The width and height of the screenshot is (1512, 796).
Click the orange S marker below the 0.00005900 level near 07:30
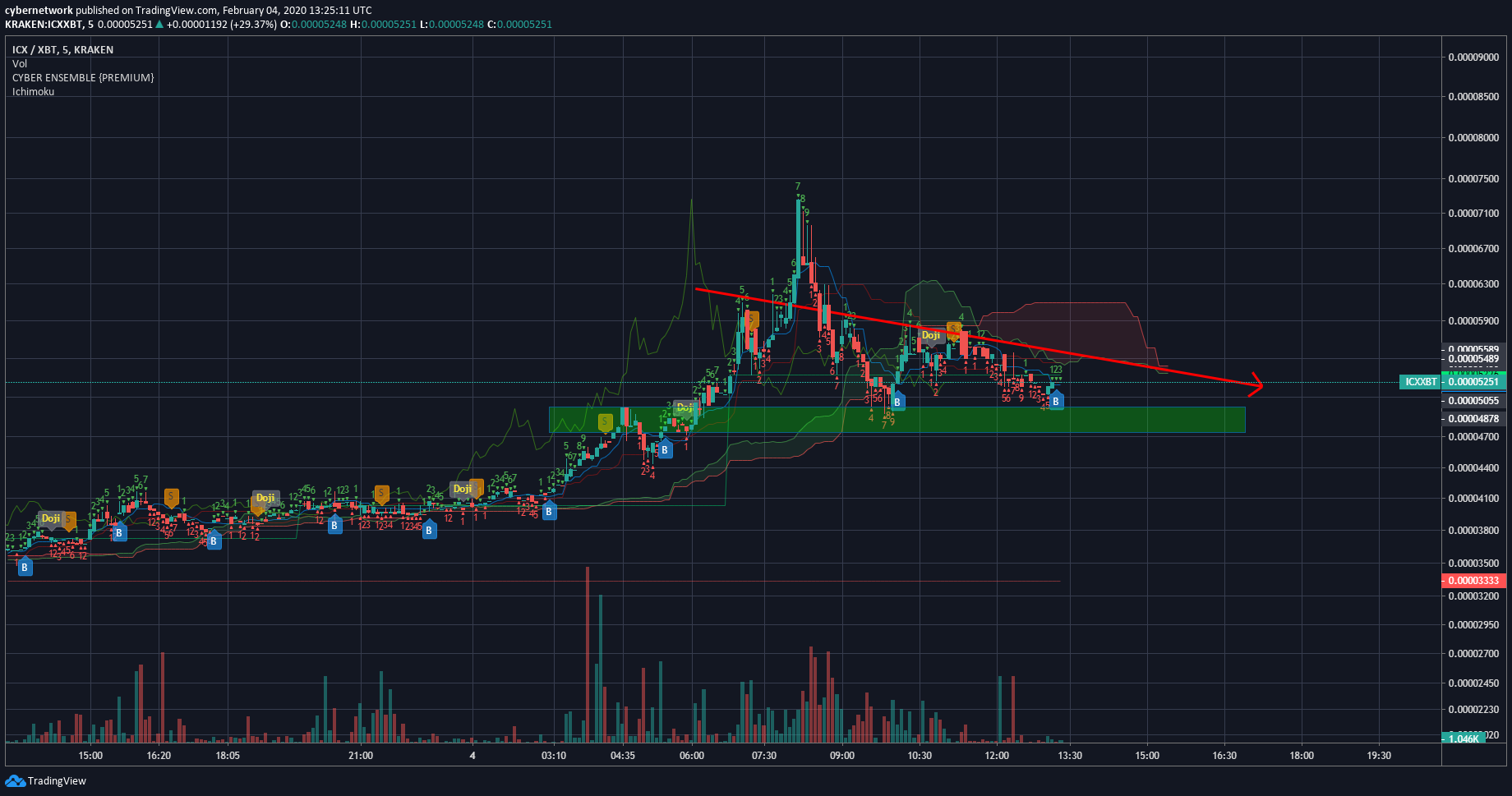click(x=751, y=320)
